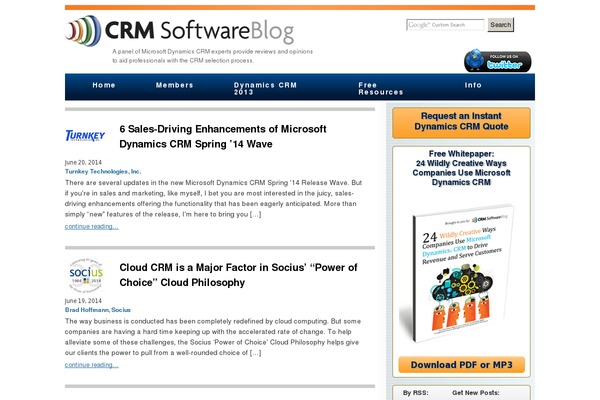Click the blog tagline about Microsoft Dynamics CRM experts
This screenshot has width=600, height=400.
212,56
